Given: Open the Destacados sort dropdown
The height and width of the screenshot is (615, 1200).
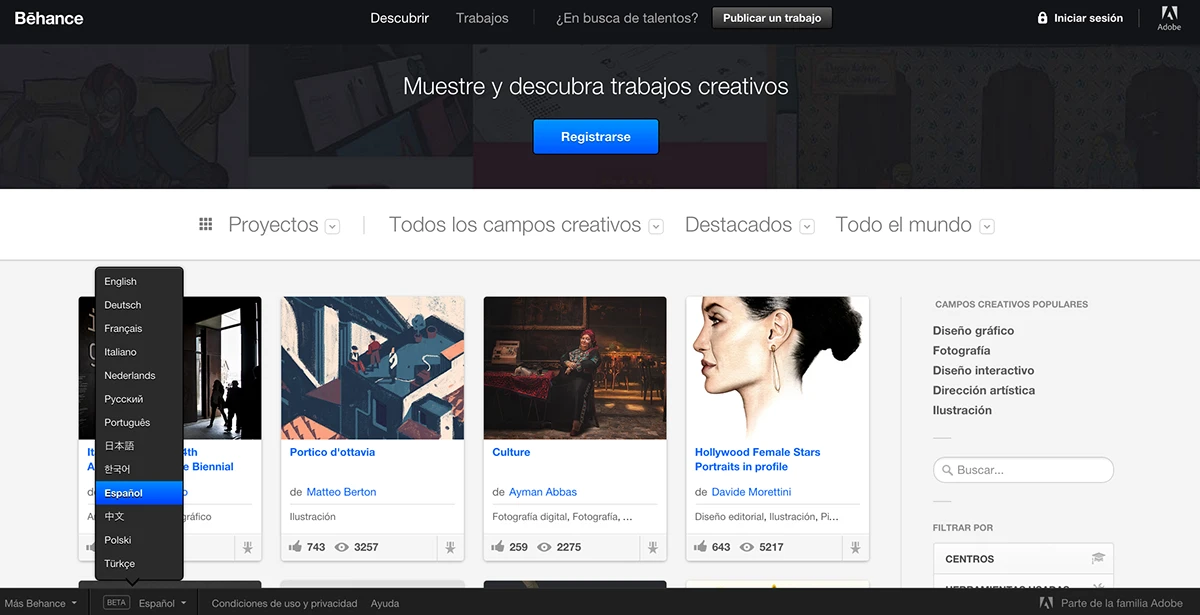Looking at the screenshot, I should (x=807, y=227).
